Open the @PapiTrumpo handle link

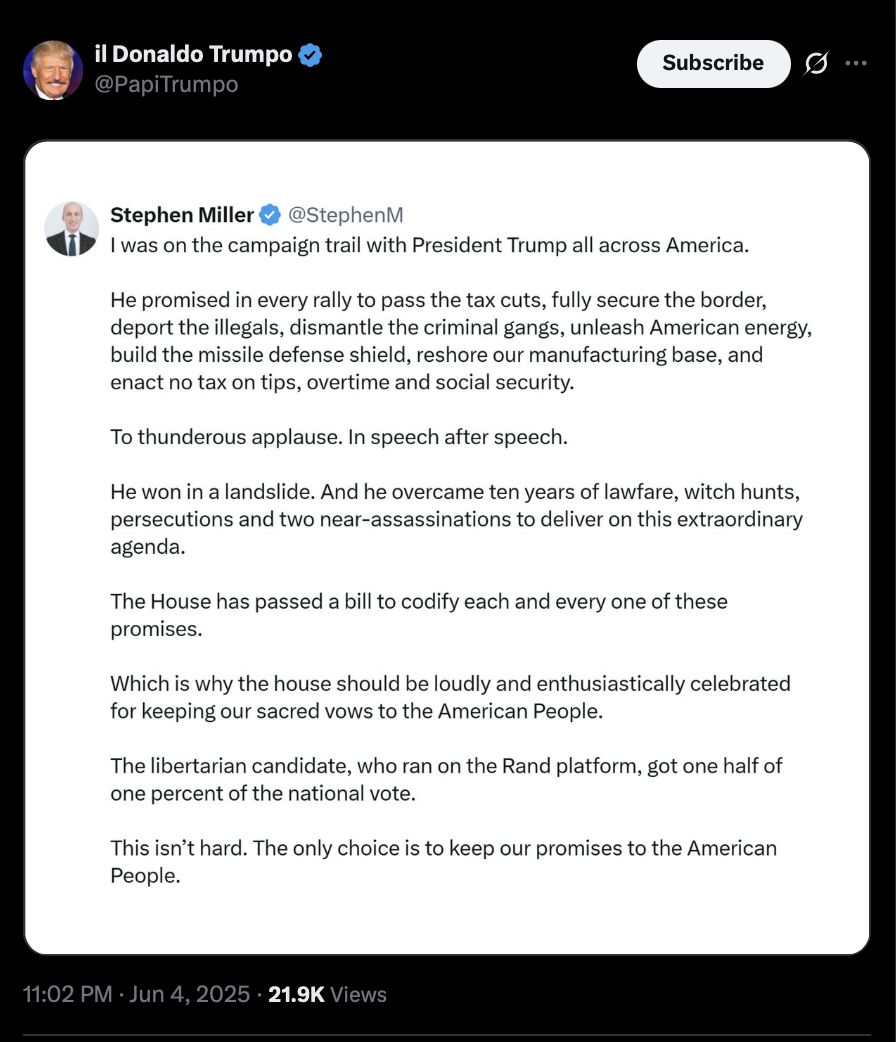coord(166,84)
